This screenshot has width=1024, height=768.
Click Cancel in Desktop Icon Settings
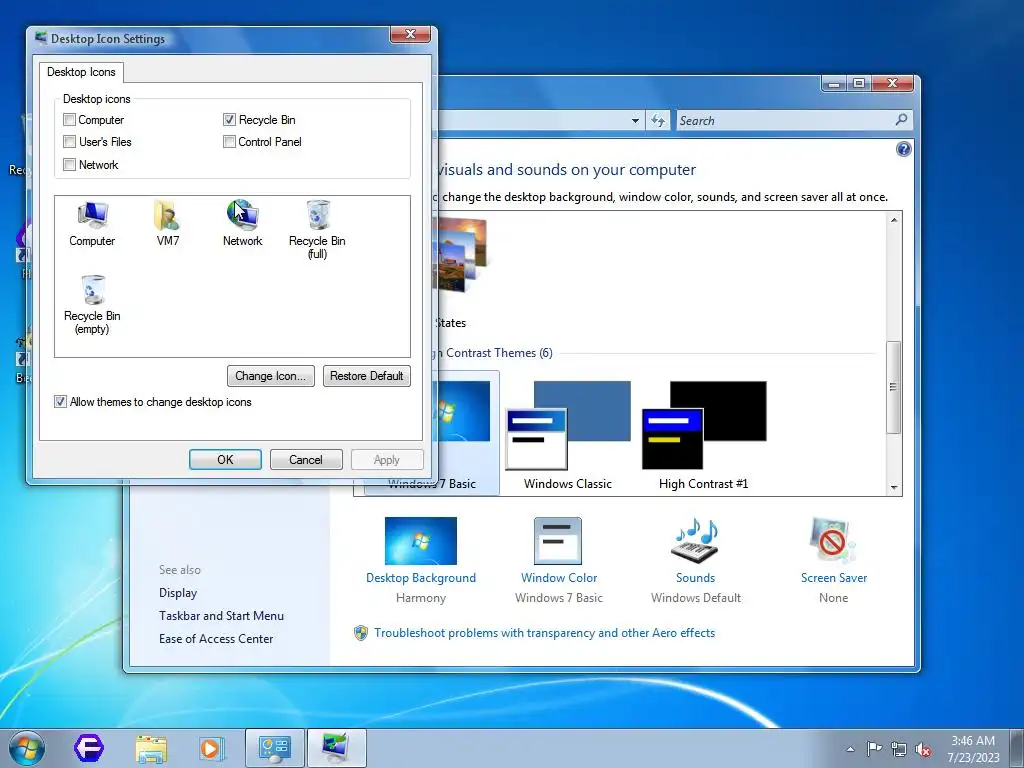click(x=306, y=460)
